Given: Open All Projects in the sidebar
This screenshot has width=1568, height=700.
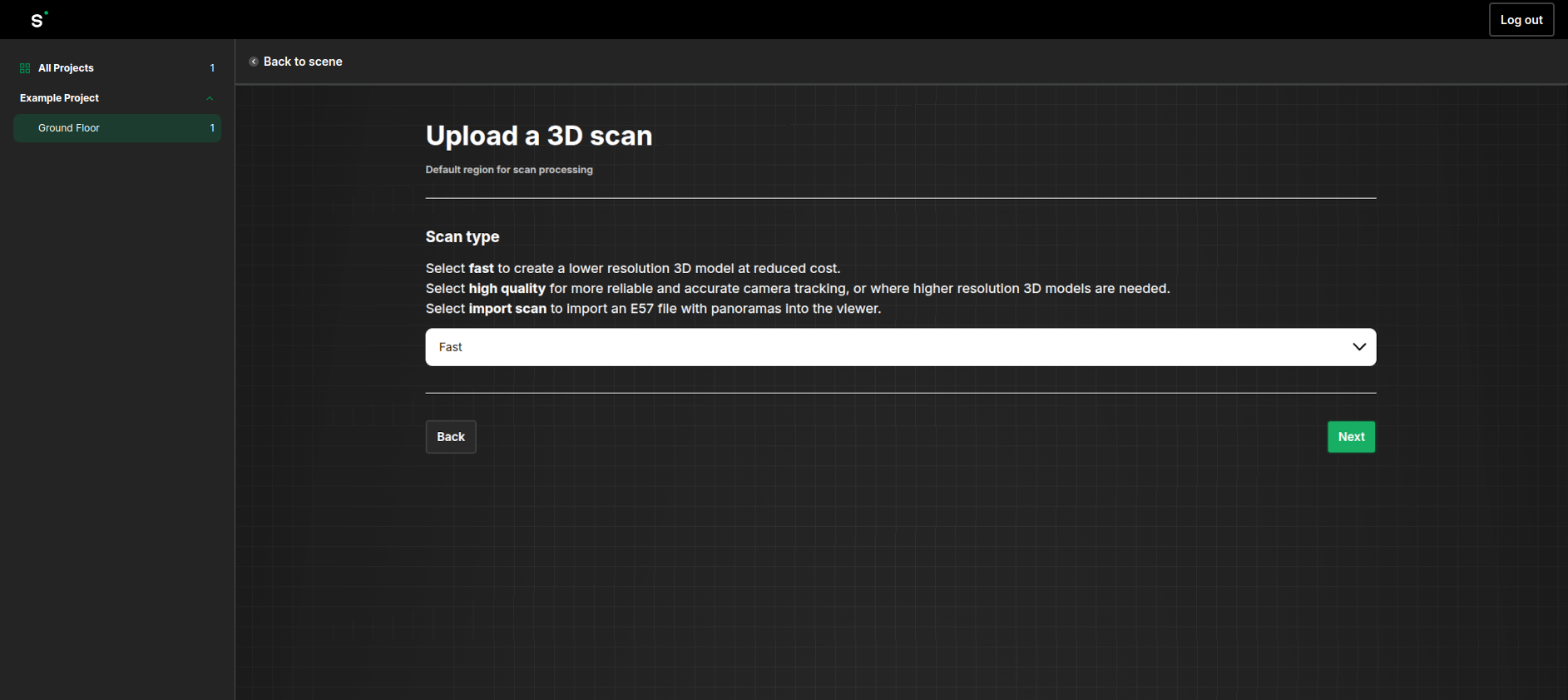Looking at the screenshot, I should pyautogui.click(x=66, y=68).
